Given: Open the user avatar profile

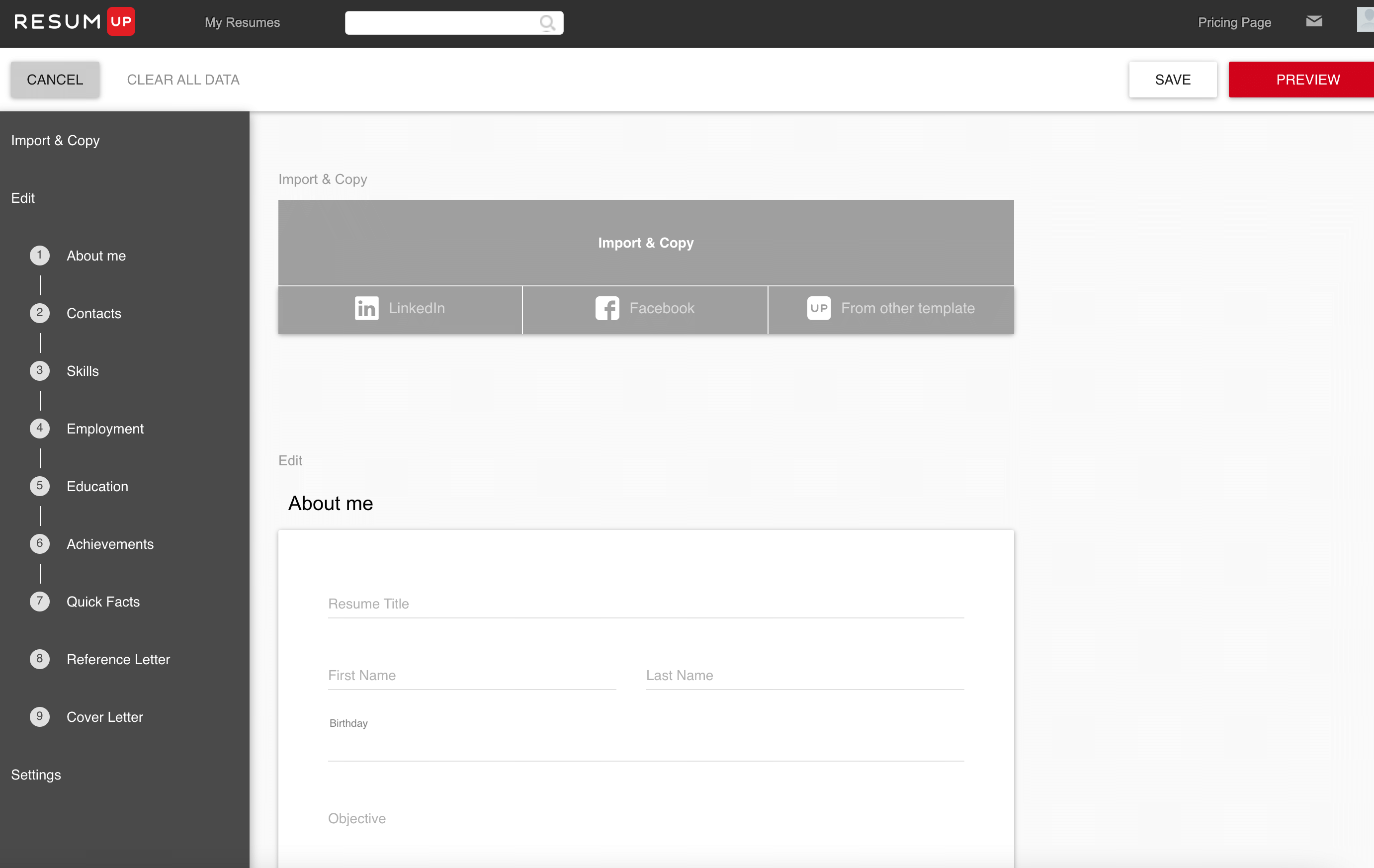Looking at the screenshot, I should pos(1366,19).
